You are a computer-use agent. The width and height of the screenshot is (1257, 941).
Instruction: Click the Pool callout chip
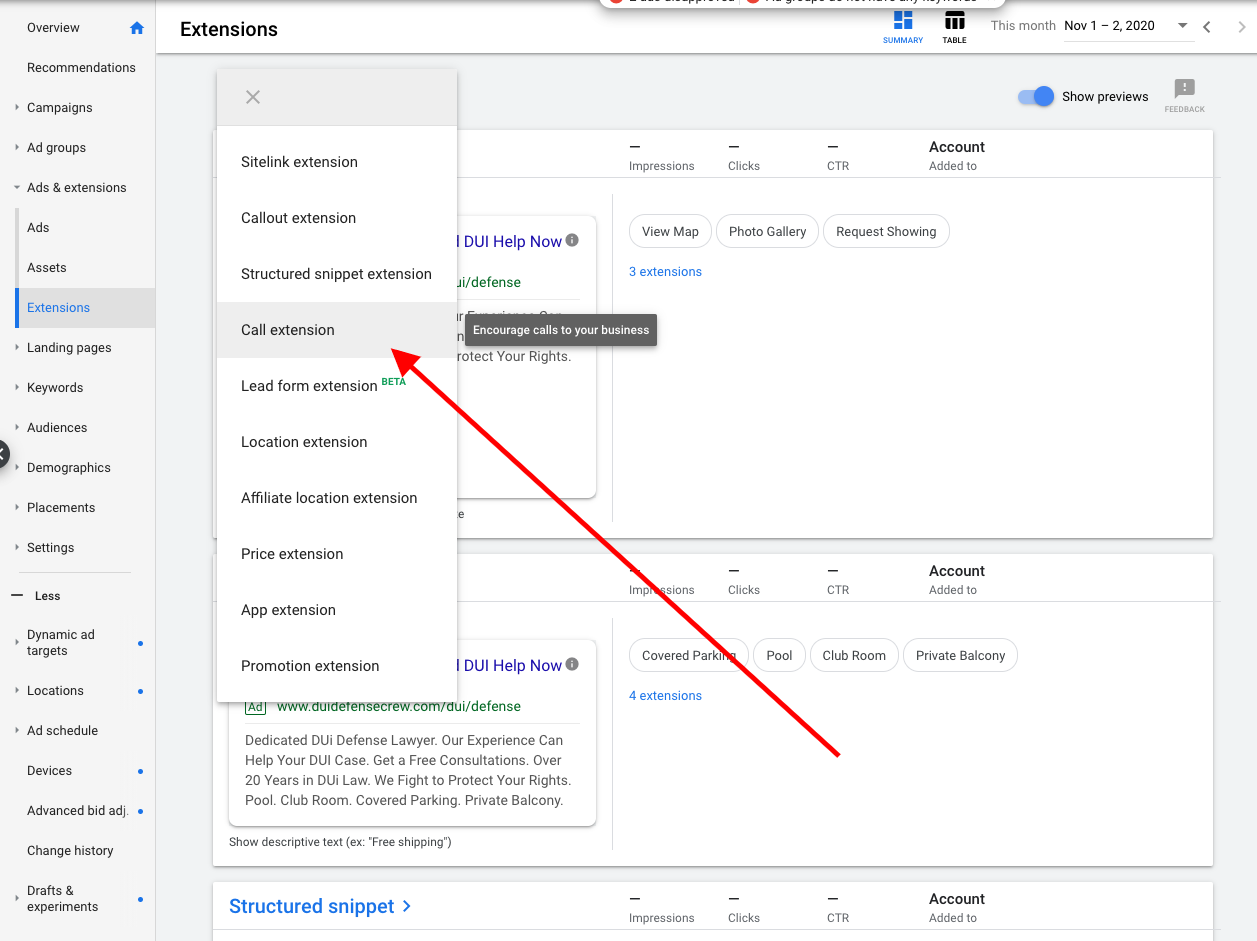point(779,655)
